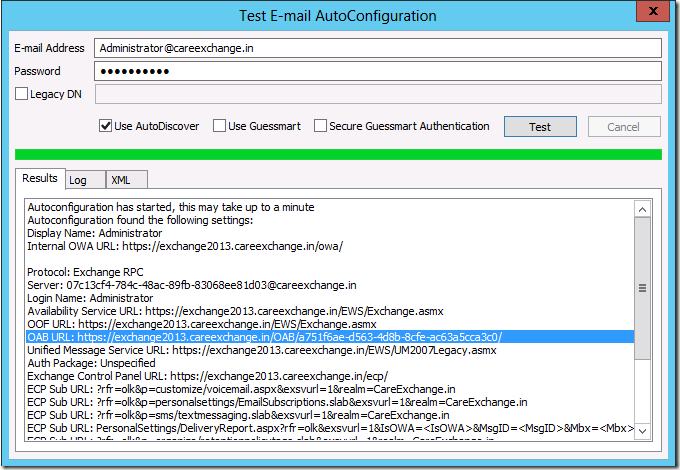The width and height of the screenshot is (680, 470).
Task: Click the green progress bar
Action: tap(338, 154)
